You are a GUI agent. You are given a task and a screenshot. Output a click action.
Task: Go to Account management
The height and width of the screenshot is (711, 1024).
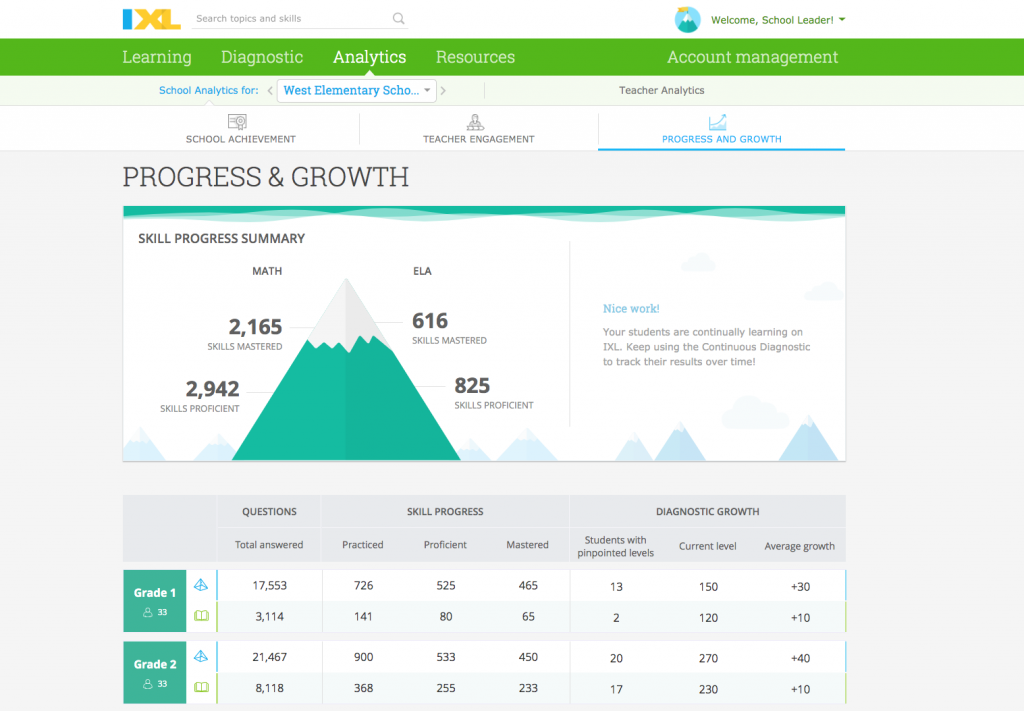[x=752, y=57]
